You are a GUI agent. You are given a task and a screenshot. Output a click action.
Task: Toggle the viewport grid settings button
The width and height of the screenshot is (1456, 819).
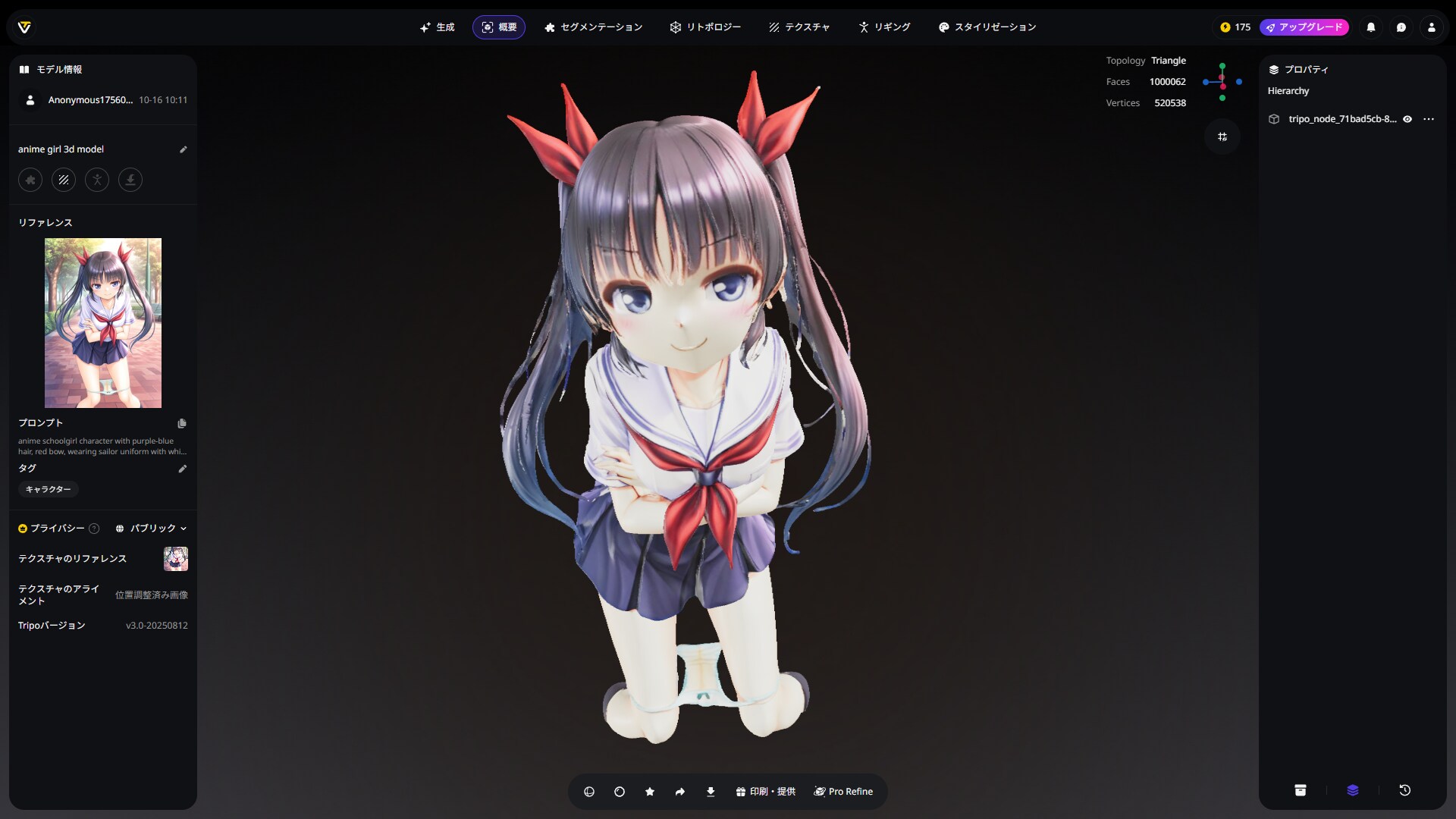[1222, 137]
